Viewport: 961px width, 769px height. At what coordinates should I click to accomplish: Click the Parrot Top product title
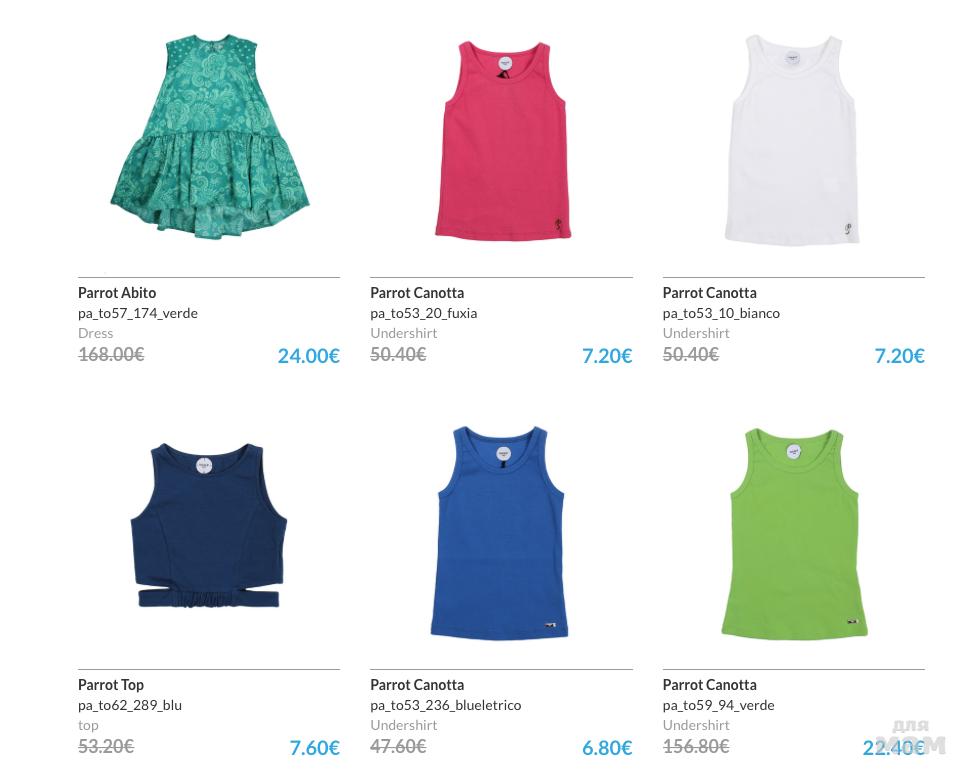[111, 685]
